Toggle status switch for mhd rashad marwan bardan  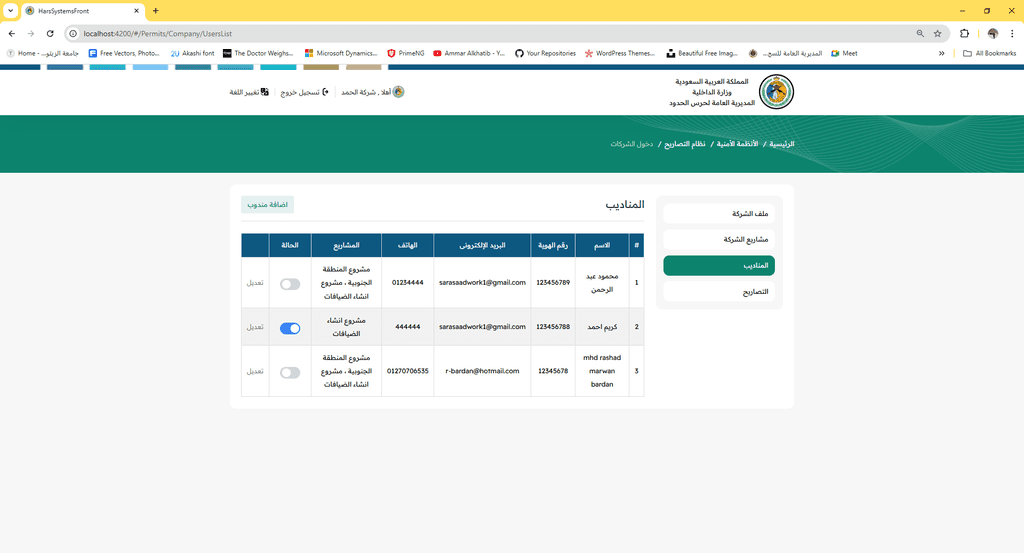click(x=290, y=373)
